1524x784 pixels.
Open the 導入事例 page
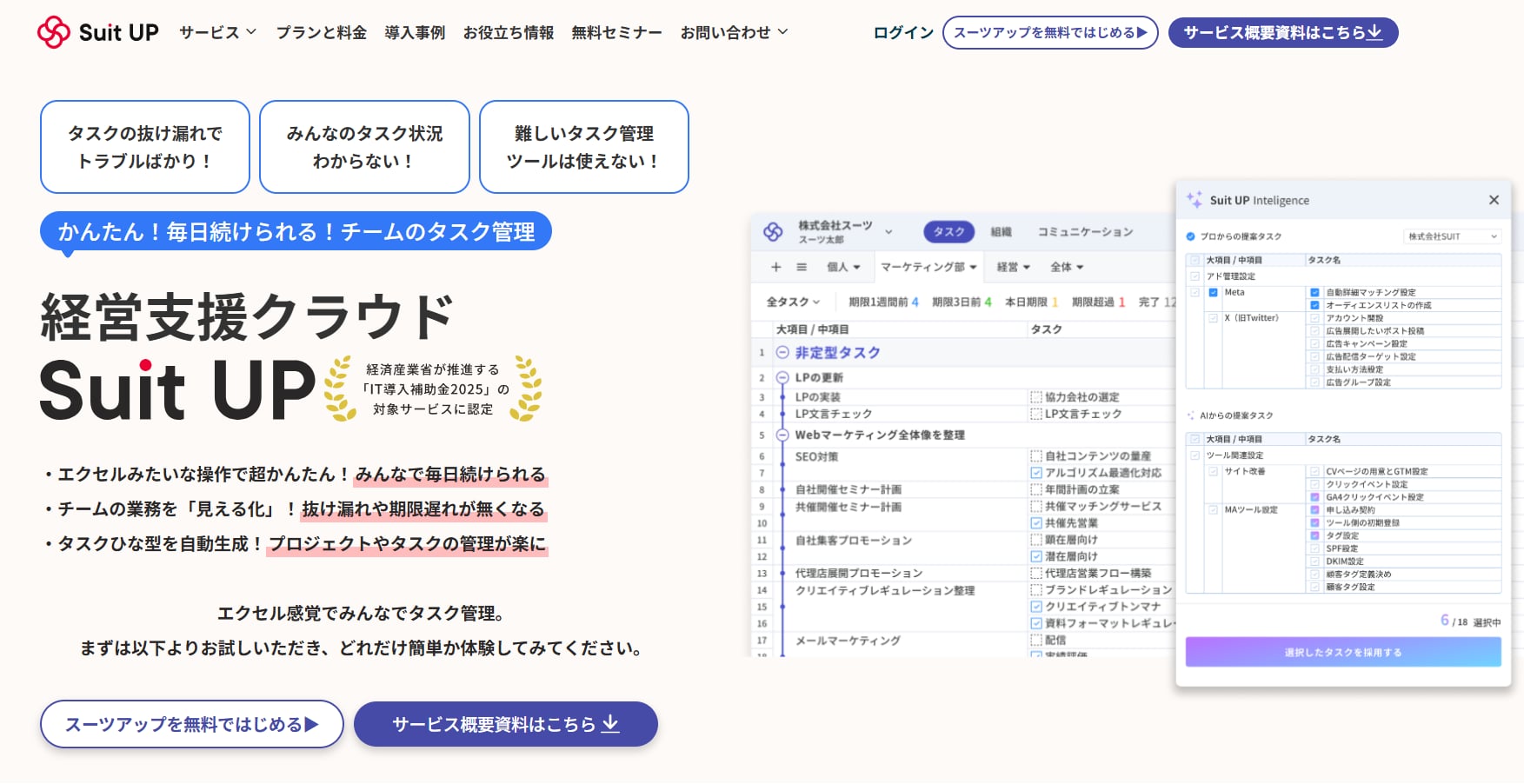[x=415, y=32]
